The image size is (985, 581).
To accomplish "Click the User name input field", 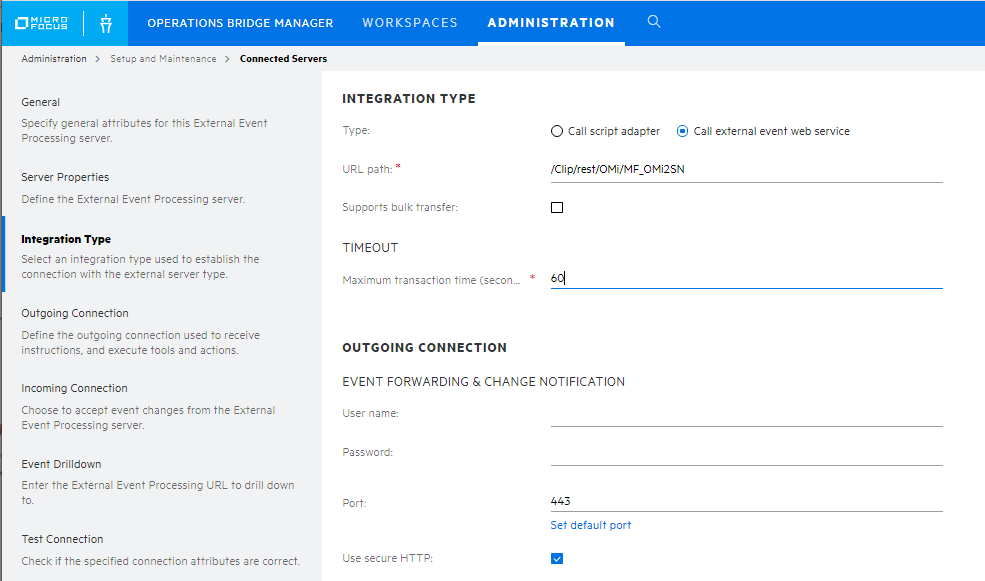I will click(746, 414).
